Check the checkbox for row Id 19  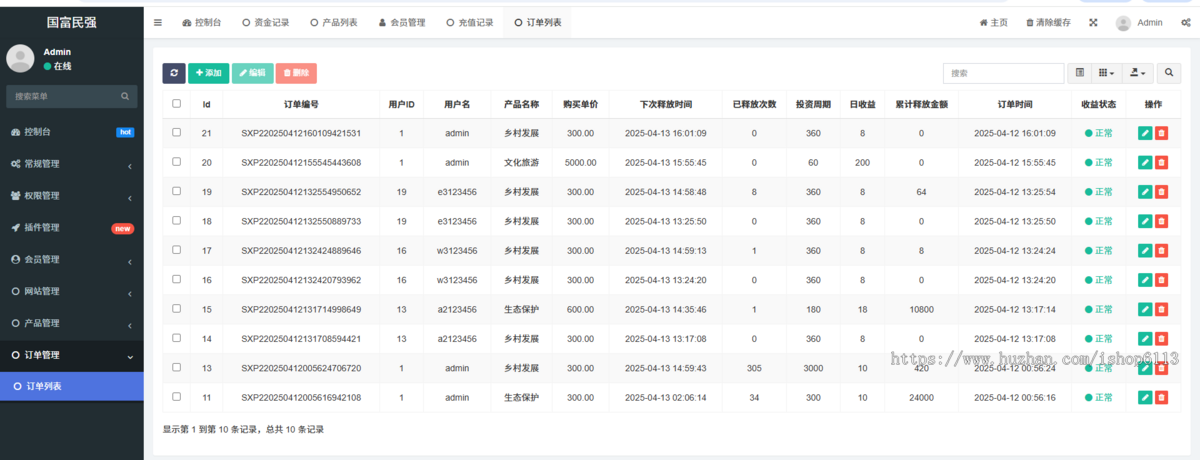point(177,191)
